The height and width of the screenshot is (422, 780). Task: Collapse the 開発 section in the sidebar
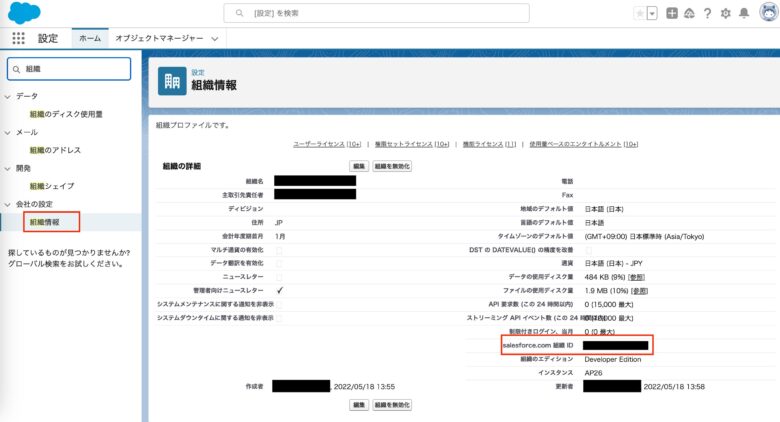pos(7,169)
